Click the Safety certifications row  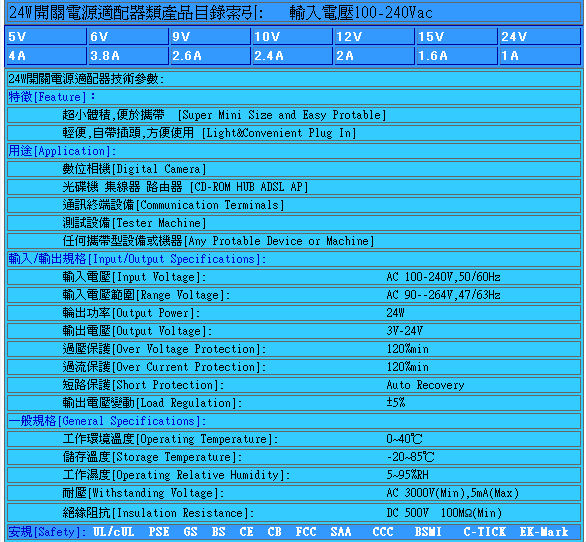click(x=293, y=532)
